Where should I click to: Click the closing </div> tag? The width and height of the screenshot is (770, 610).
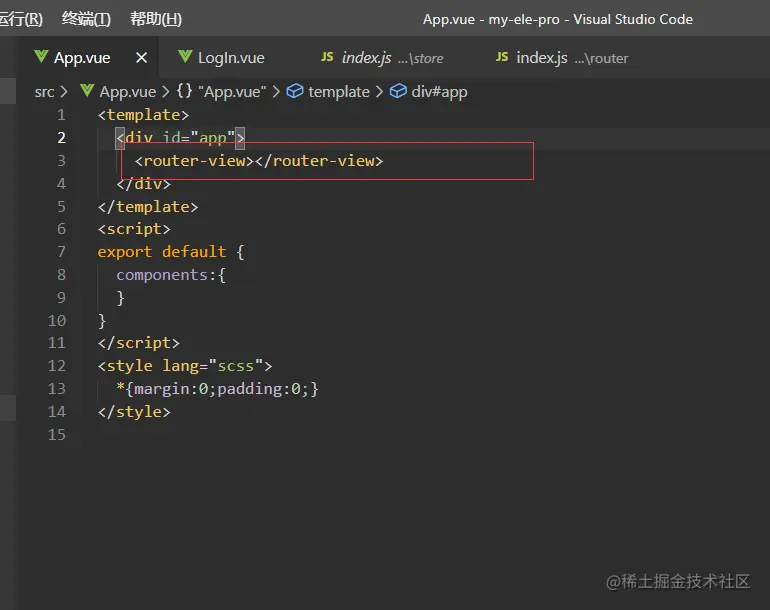click(x=143, y=184)
